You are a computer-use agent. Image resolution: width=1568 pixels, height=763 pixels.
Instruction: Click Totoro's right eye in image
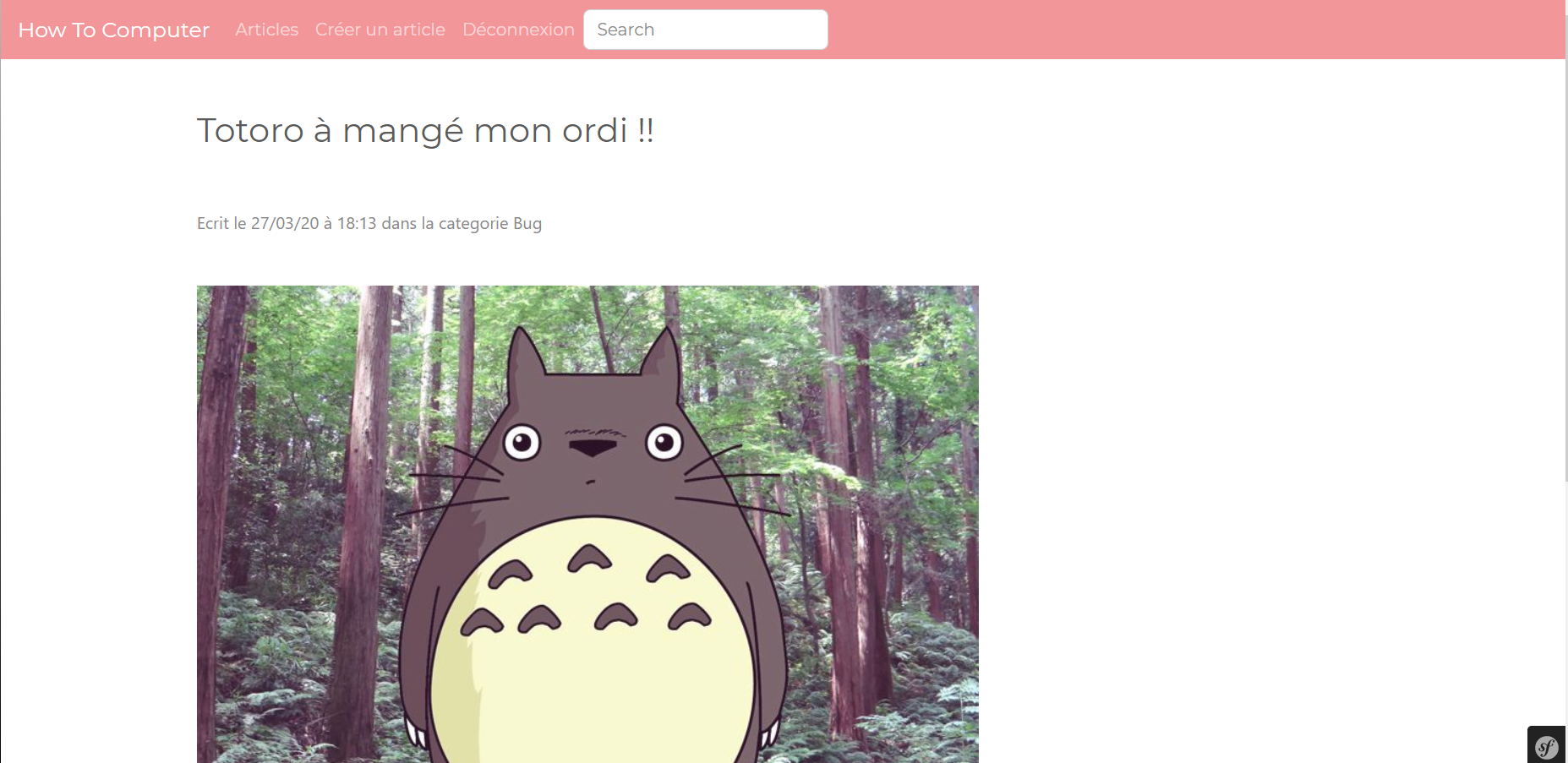click(x=664, y=442)
